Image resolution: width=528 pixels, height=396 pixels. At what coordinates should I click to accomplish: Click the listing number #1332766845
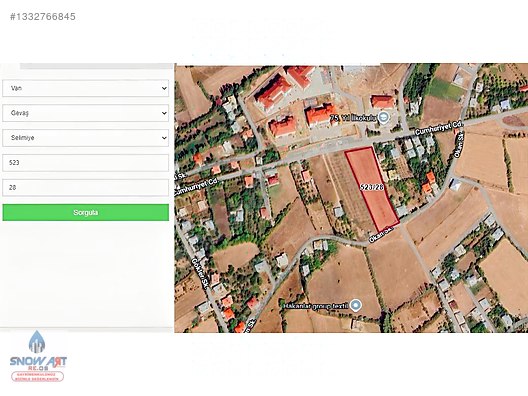point(43,16)
